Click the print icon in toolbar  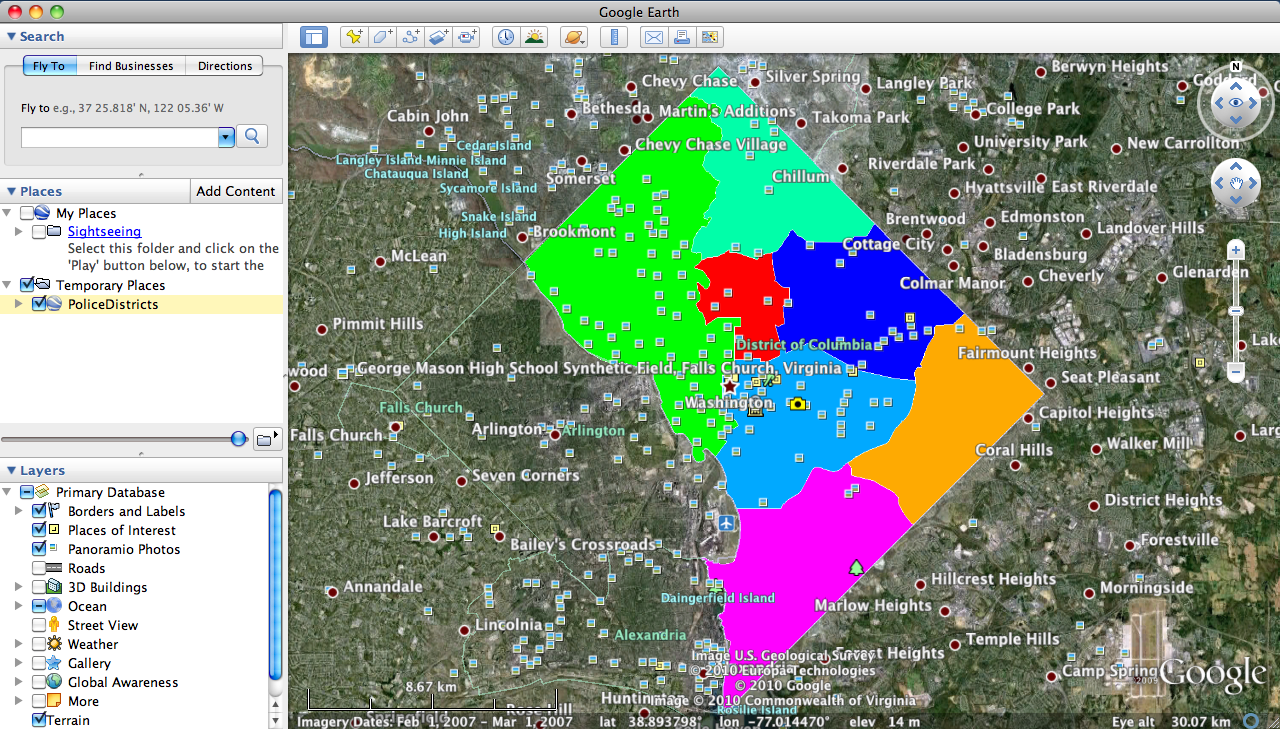pyautogui.click(x=681, y=37)
